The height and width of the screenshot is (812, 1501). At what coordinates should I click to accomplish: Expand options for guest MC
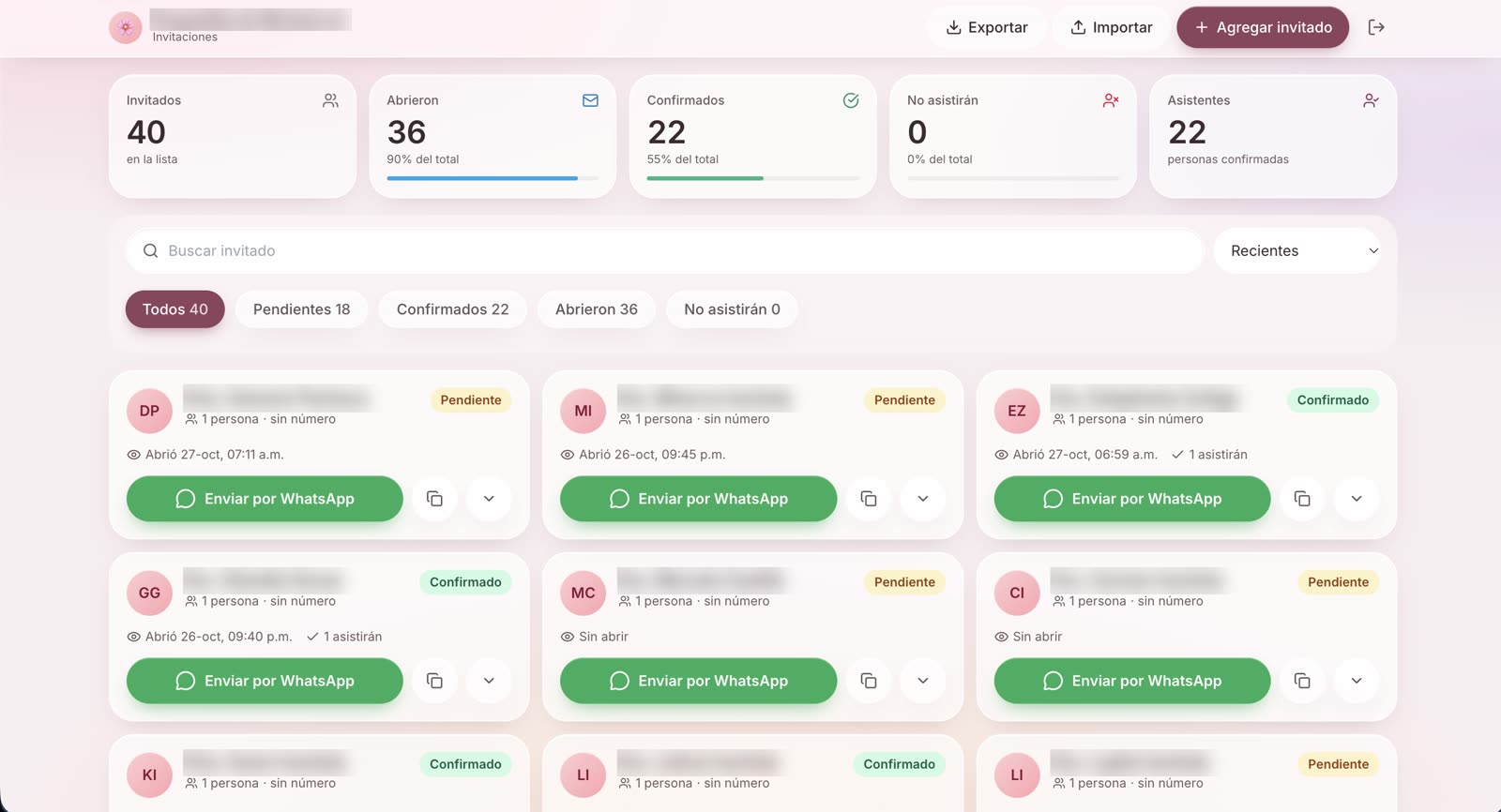click(x=923, y=681)
